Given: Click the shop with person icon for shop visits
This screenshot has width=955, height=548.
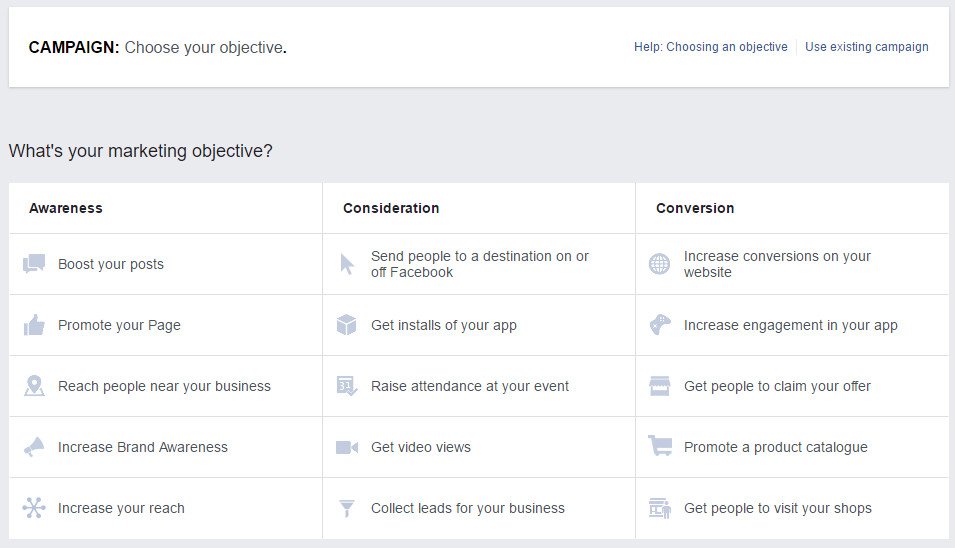Looking at the screenshot, I should [x=660, y=508].
